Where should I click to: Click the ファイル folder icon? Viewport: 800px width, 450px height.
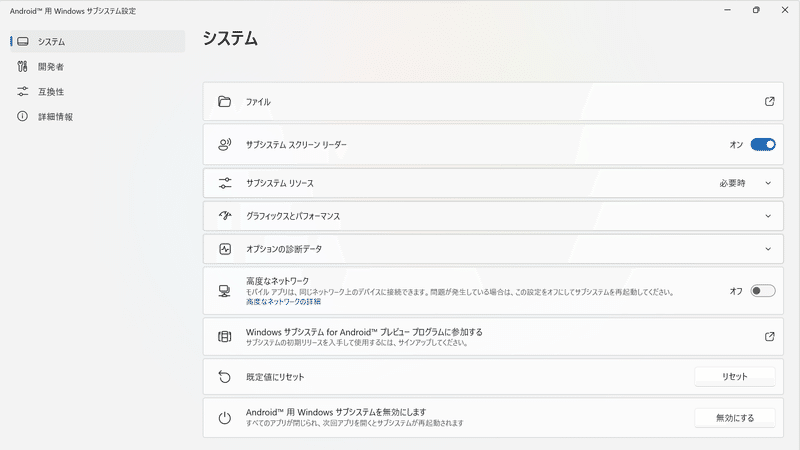coord(224,102)
